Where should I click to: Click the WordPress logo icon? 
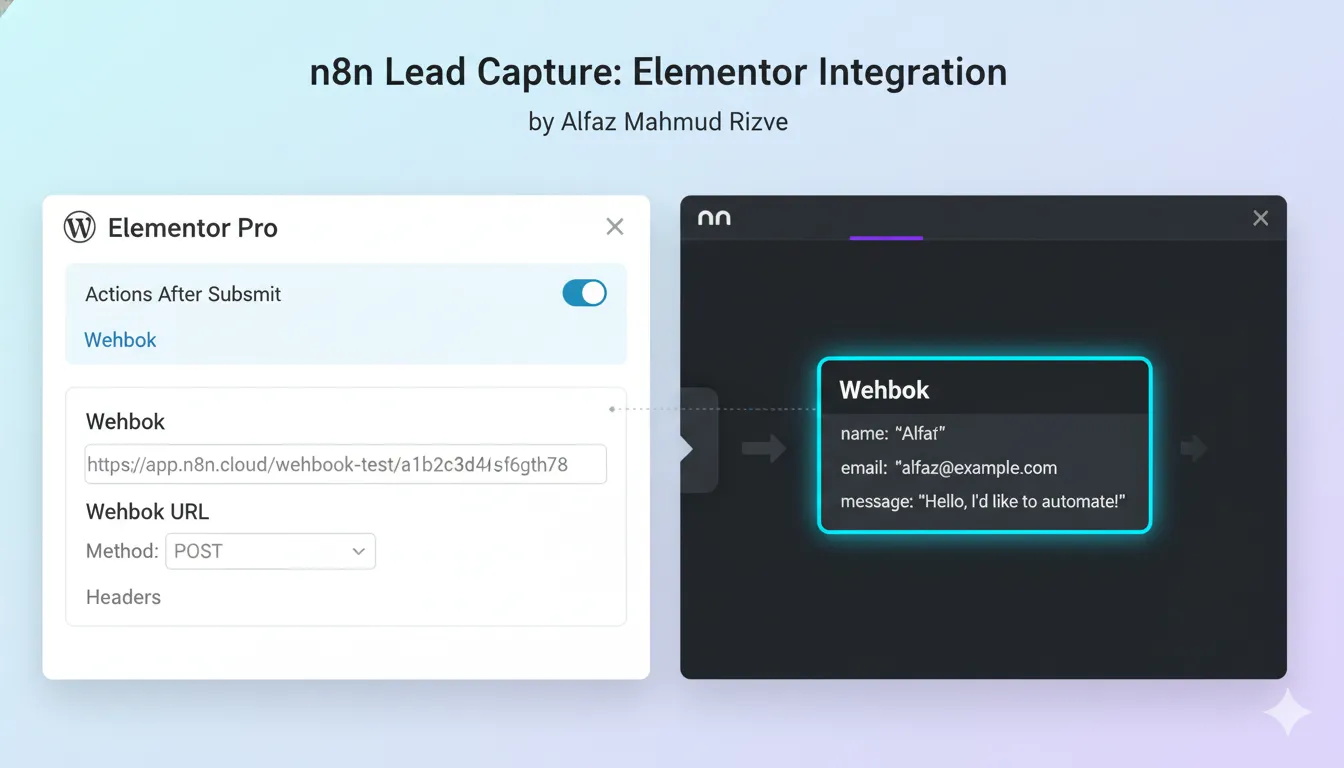(79, 227)
